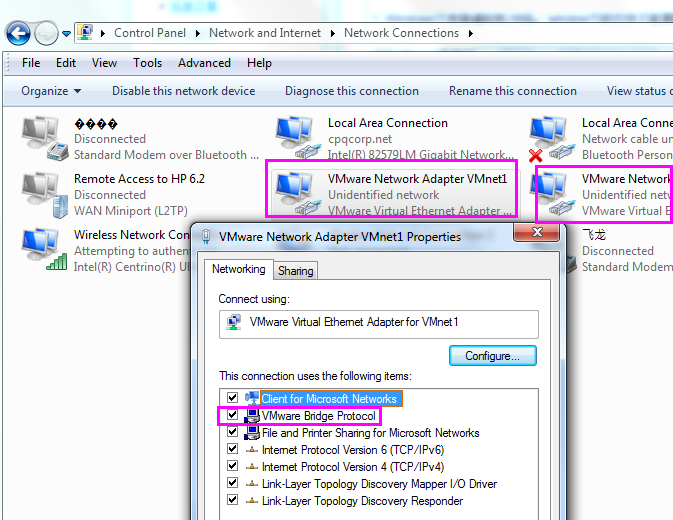Open the Help menu

259,63
